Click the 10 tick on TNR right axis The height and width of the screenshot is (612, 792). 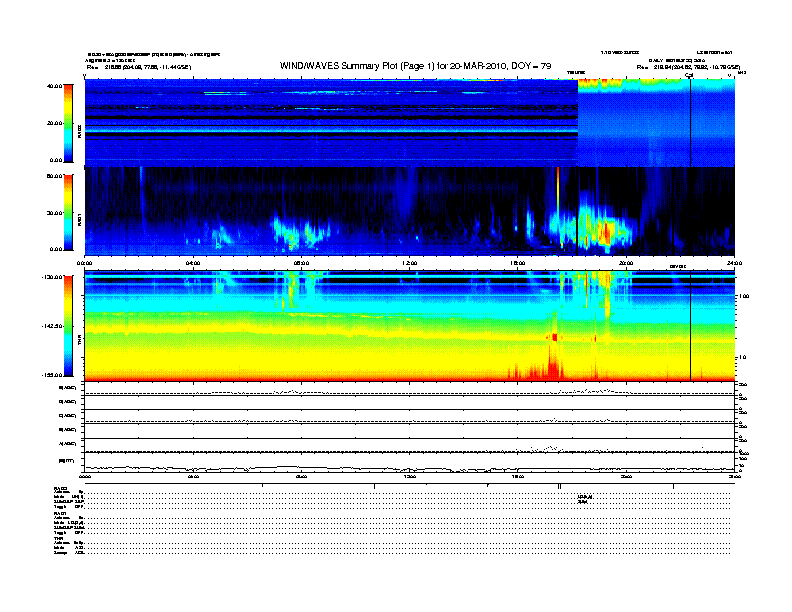(743, 357)
